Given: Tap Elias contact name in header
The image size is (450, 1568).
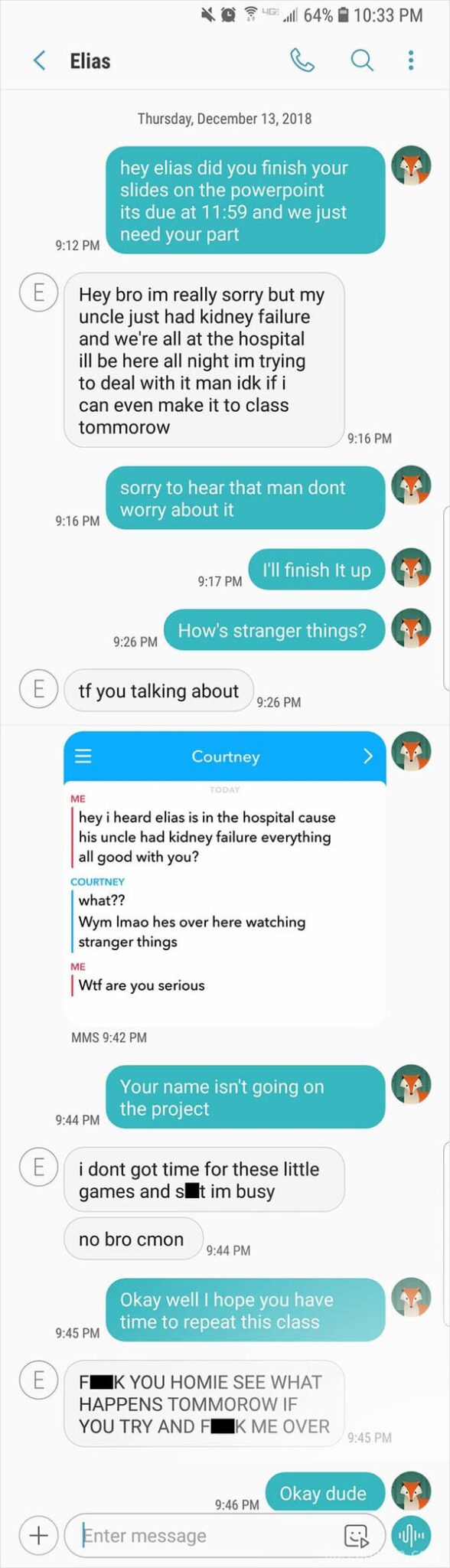Looking at the screenshot, I should coord(90,61).
